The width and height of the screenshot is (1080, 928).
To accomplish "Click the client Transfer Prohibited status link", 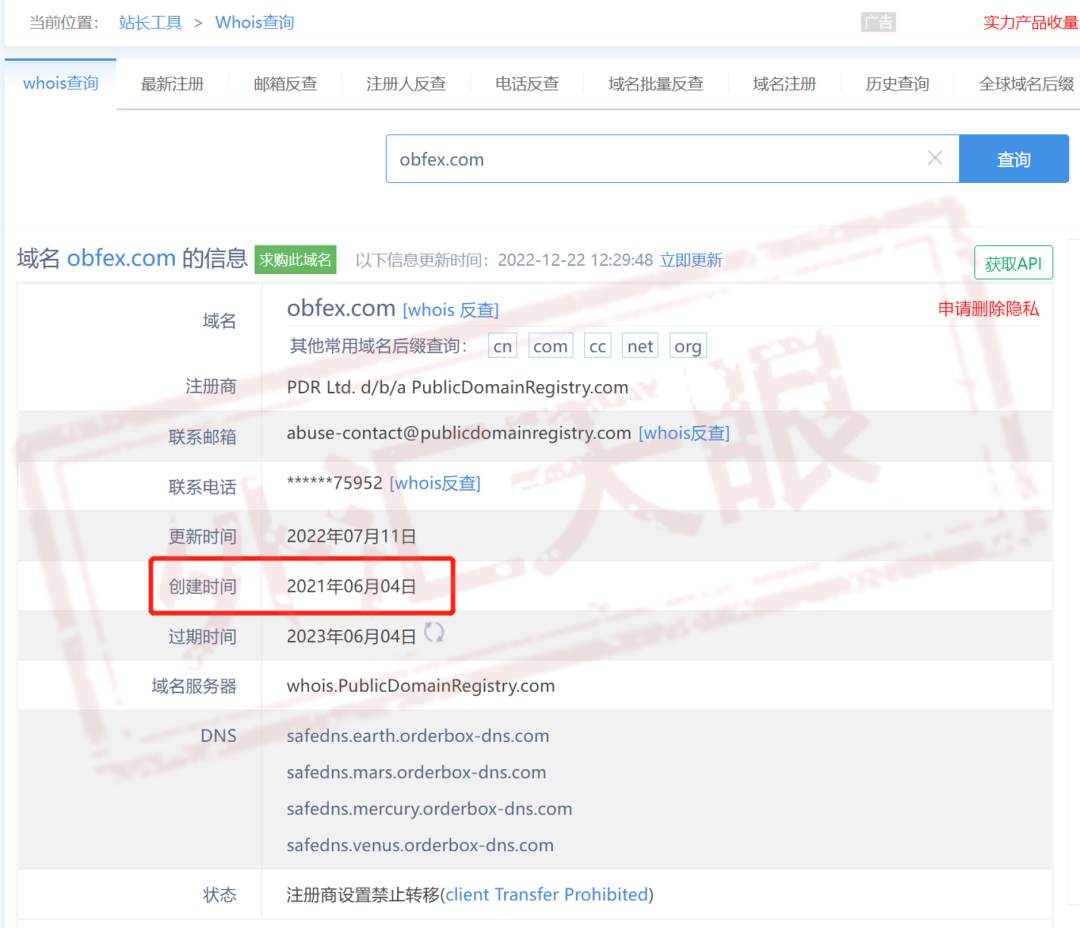I will click(x=547, y=894).
